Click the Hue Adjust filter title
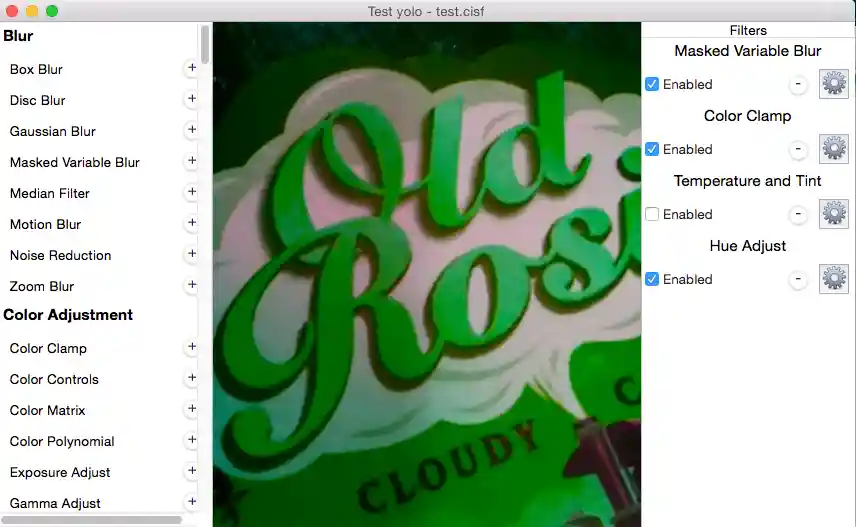This screenshot has width=856, height=527. point(747,246)
